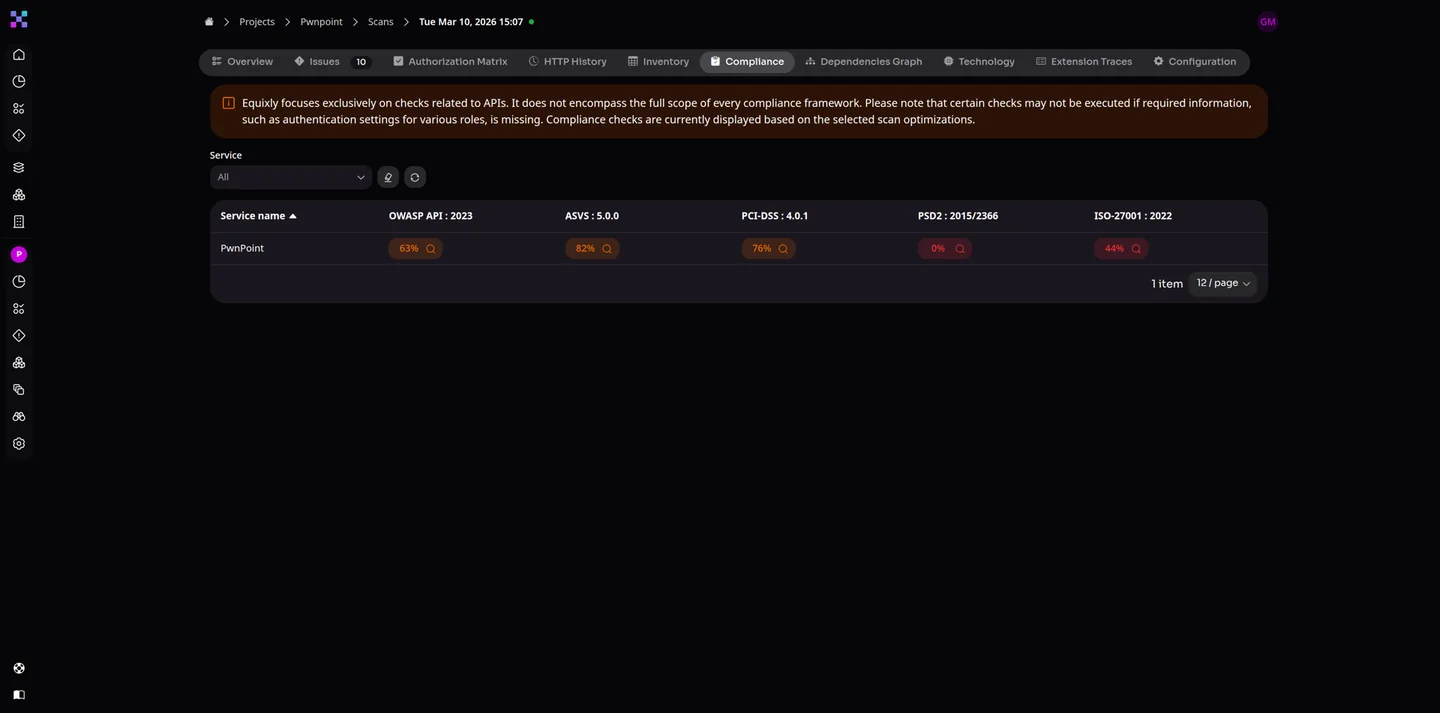Screen dimensions: 1440x713
Task: Open the binoculars icon in the sidebar
Action: pyautogui.click(x=18, y=417)
